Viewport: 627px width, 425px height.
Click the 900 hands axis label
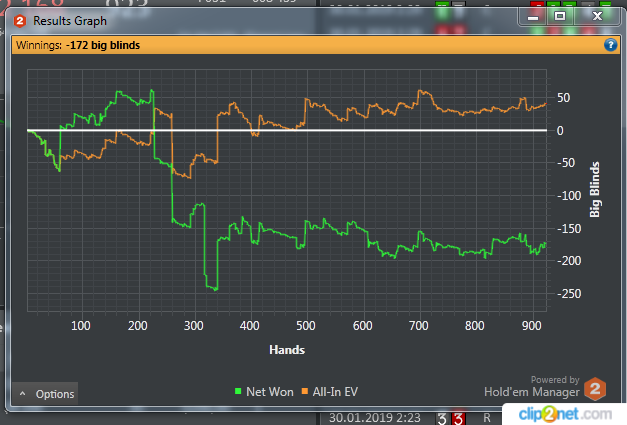[x=531, y=326]
